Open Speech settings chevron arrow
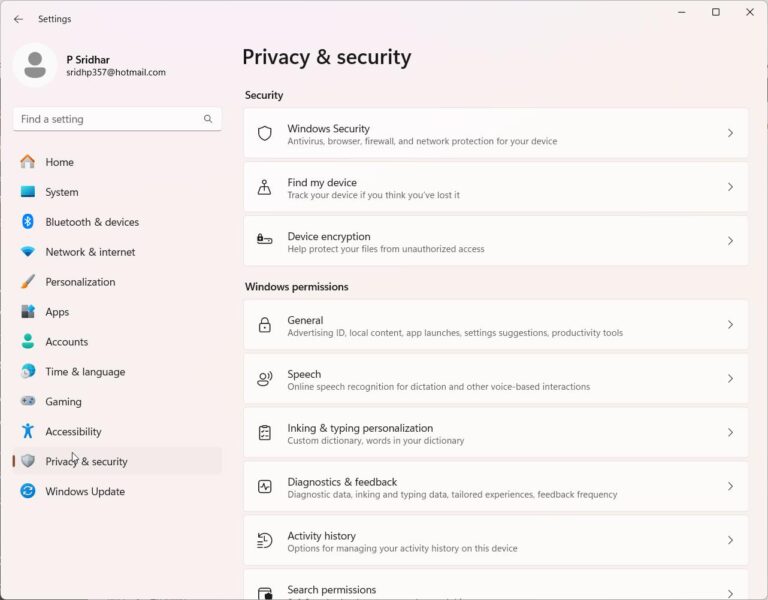The width and height of the screenshot is (768, 600). [x=730, y=379]
